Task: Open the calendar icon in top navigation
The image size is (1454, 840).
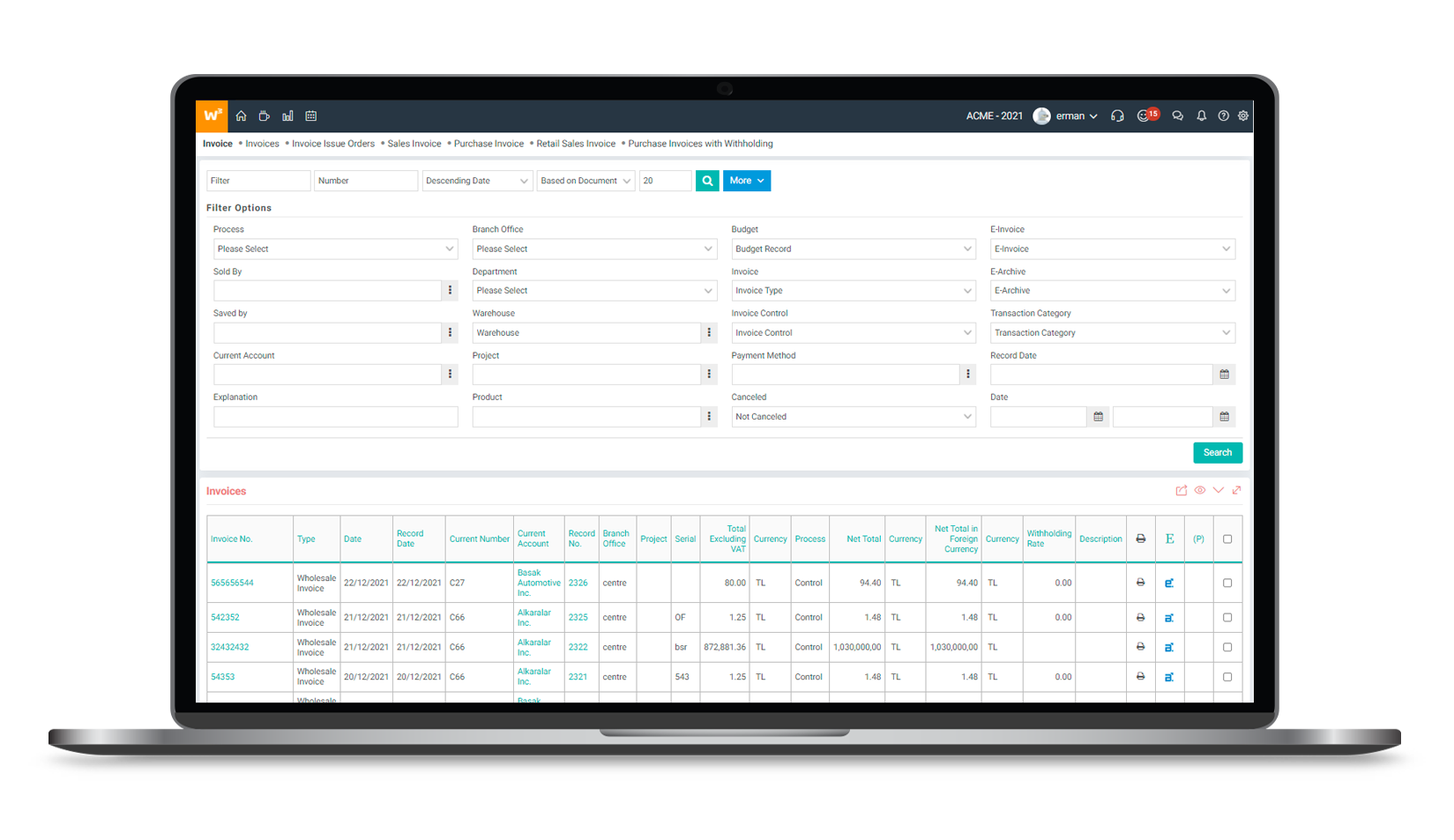Action: pos(311,116)
